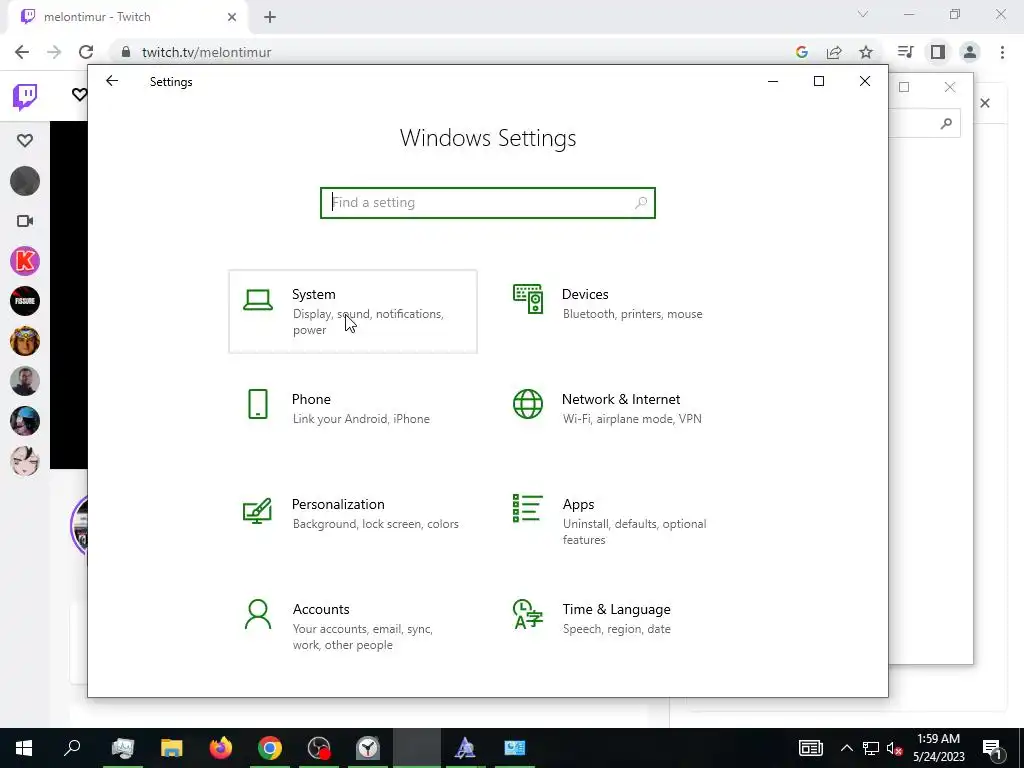The width and height of the screenshot is (1024, 768).
Task: Open the Accounts person icon
Action: (257, 614)
